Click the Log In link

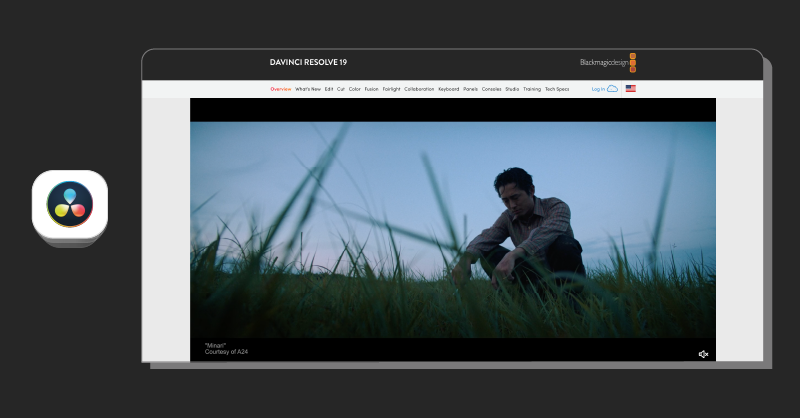[x=598, y=89]
